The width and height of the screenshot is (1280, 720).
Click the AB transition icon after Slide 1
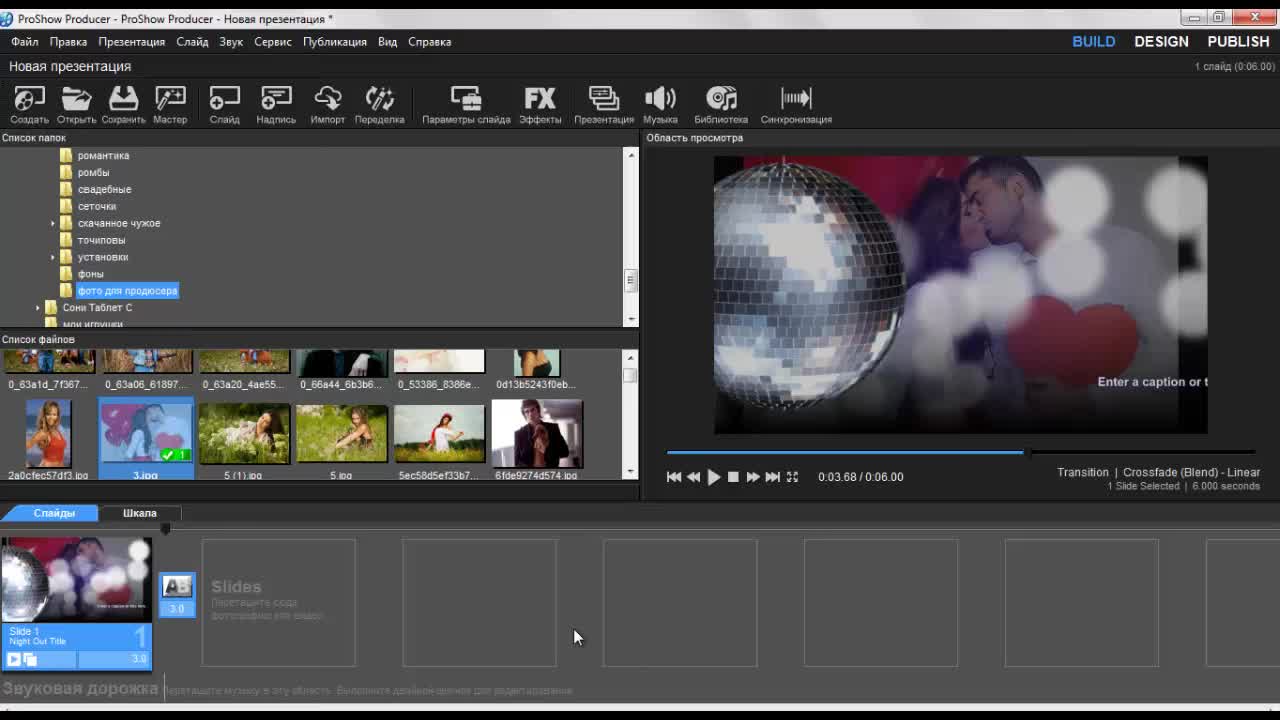click(177, 586)
